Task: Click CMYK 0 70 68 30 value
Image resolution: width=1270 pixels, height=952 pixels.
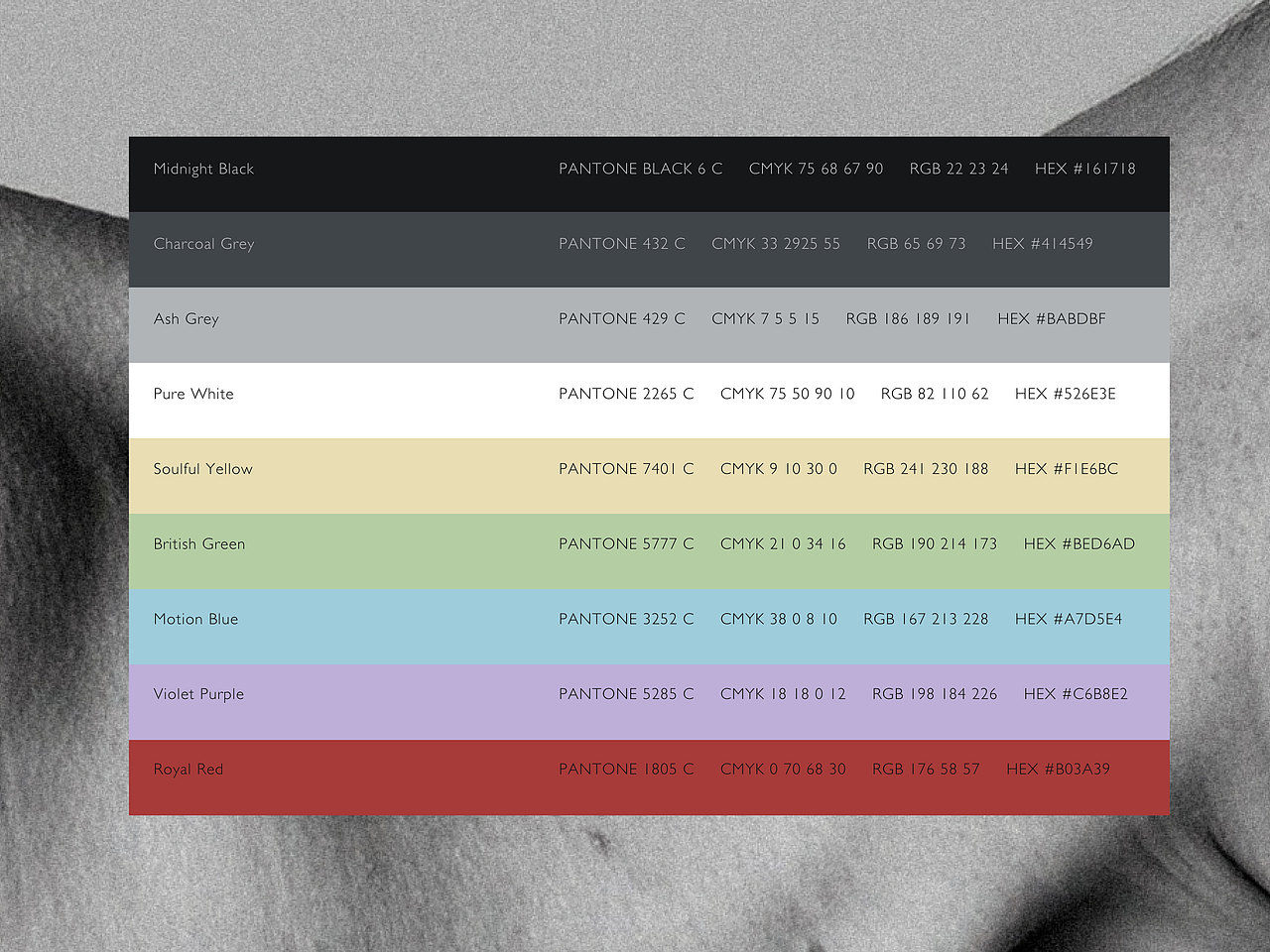Action: (783, 769)
